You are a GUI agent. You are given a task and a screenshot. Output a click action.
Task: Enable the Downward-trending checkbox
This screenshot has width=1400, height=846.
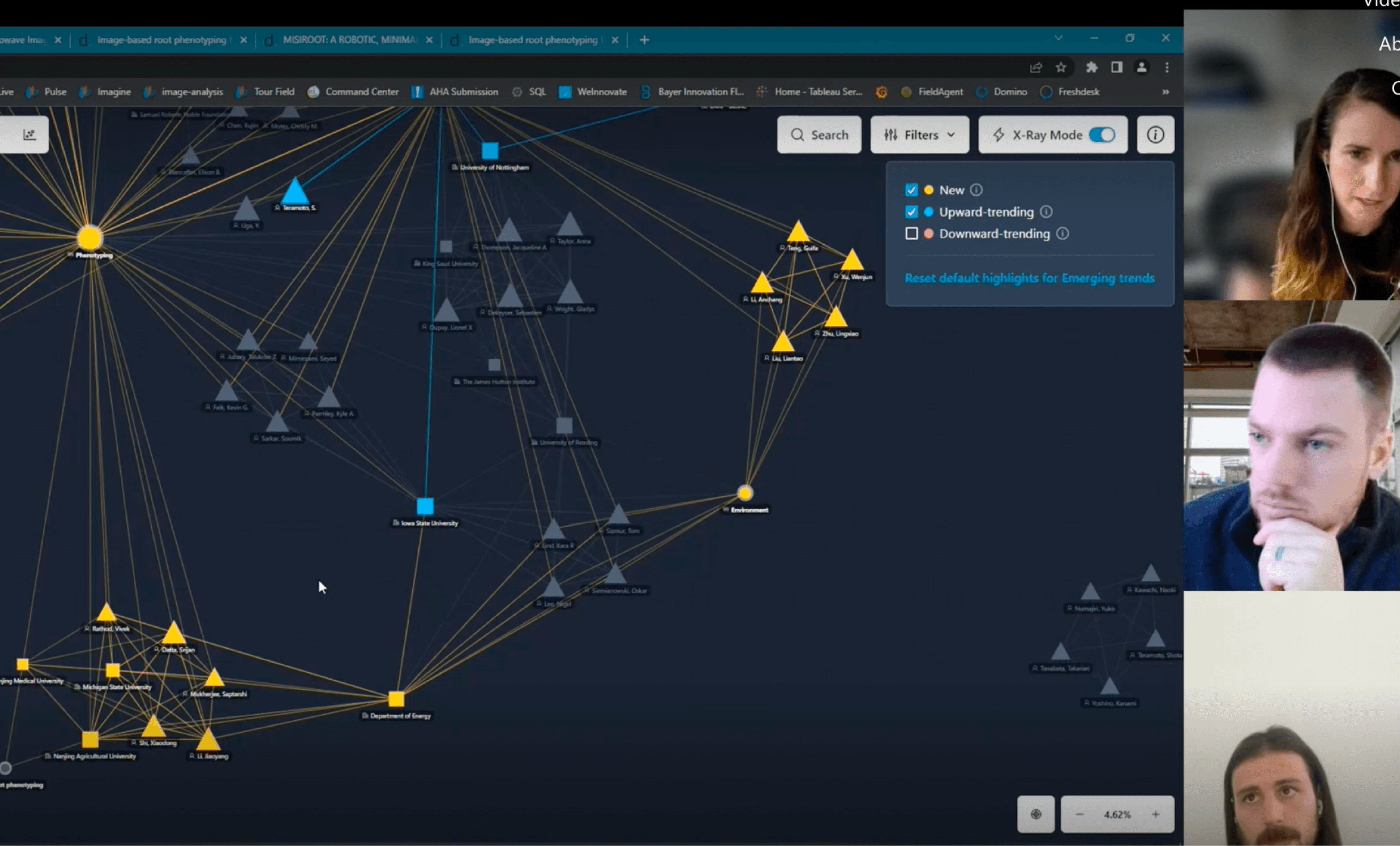(911, 233)
